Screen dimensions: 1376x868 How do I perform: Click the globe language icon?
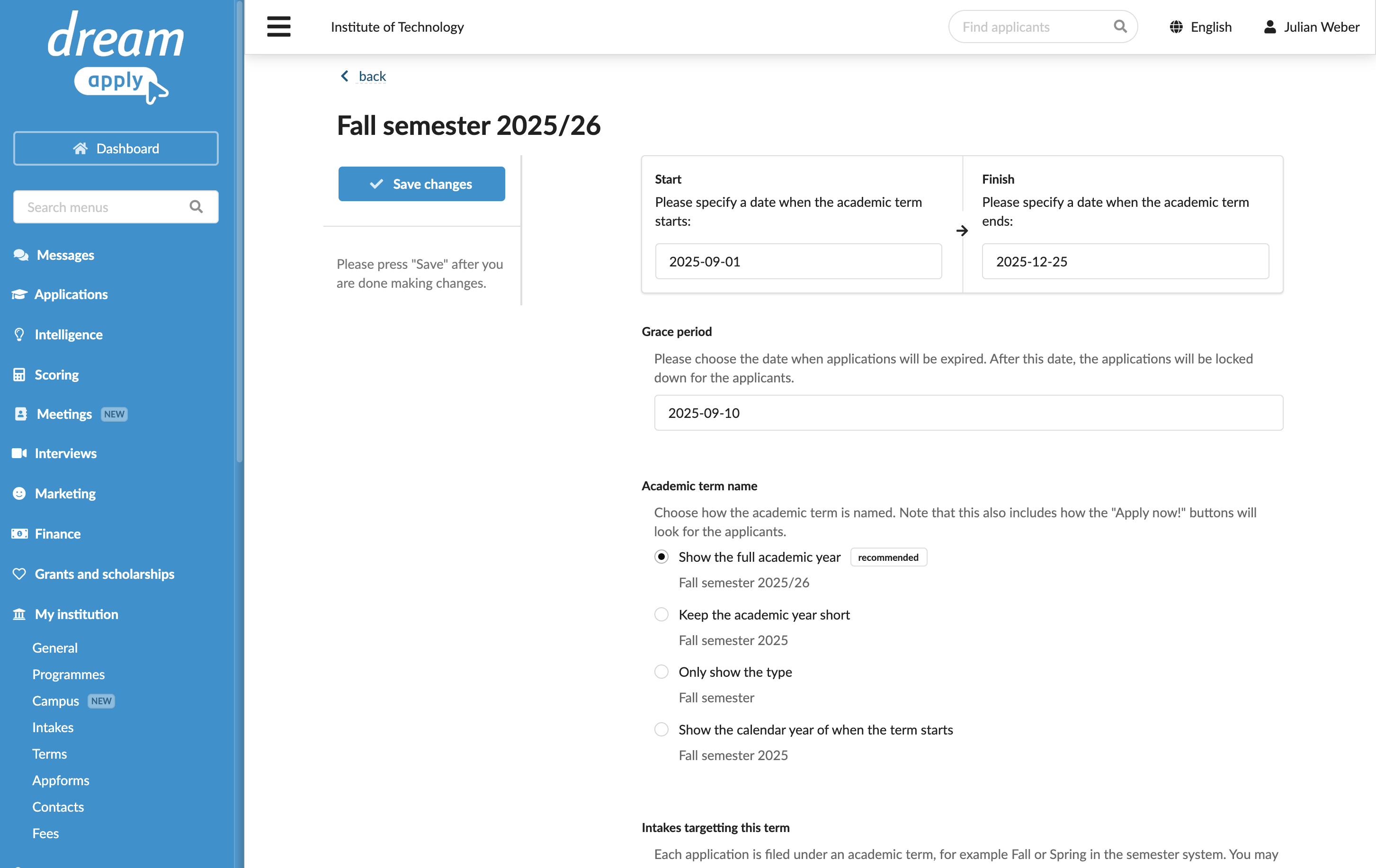pos(1176,27)
